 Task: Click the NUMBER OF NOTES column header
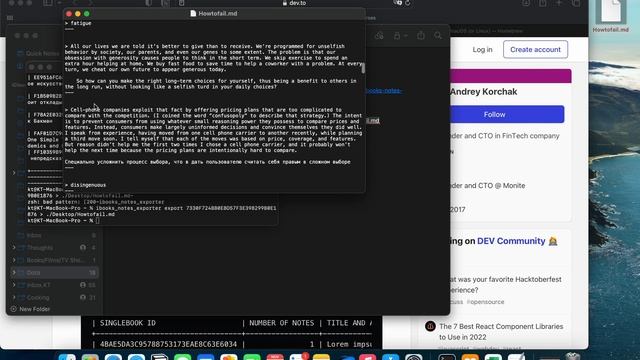point(281,323)
